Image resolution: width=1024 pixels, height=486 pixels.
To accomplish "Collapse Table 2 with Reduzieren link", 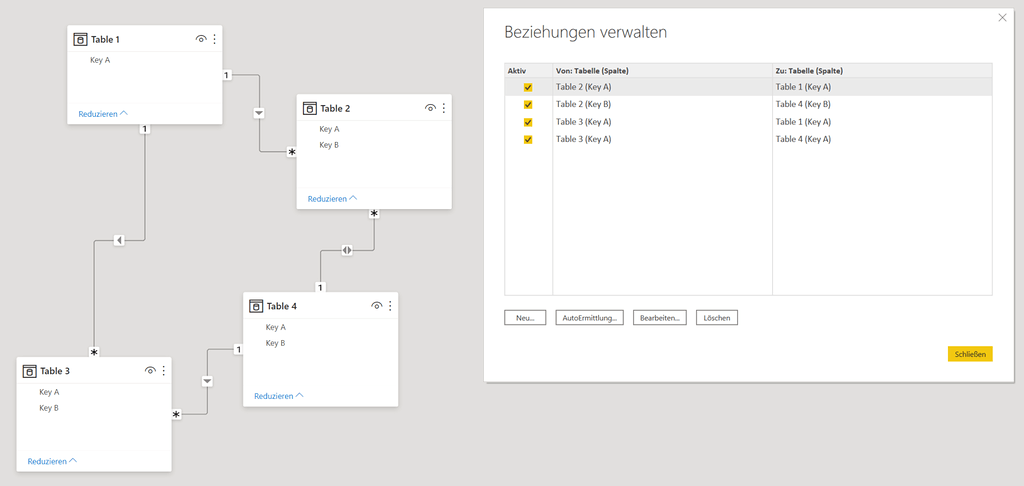I will click(x=332, y=199).
